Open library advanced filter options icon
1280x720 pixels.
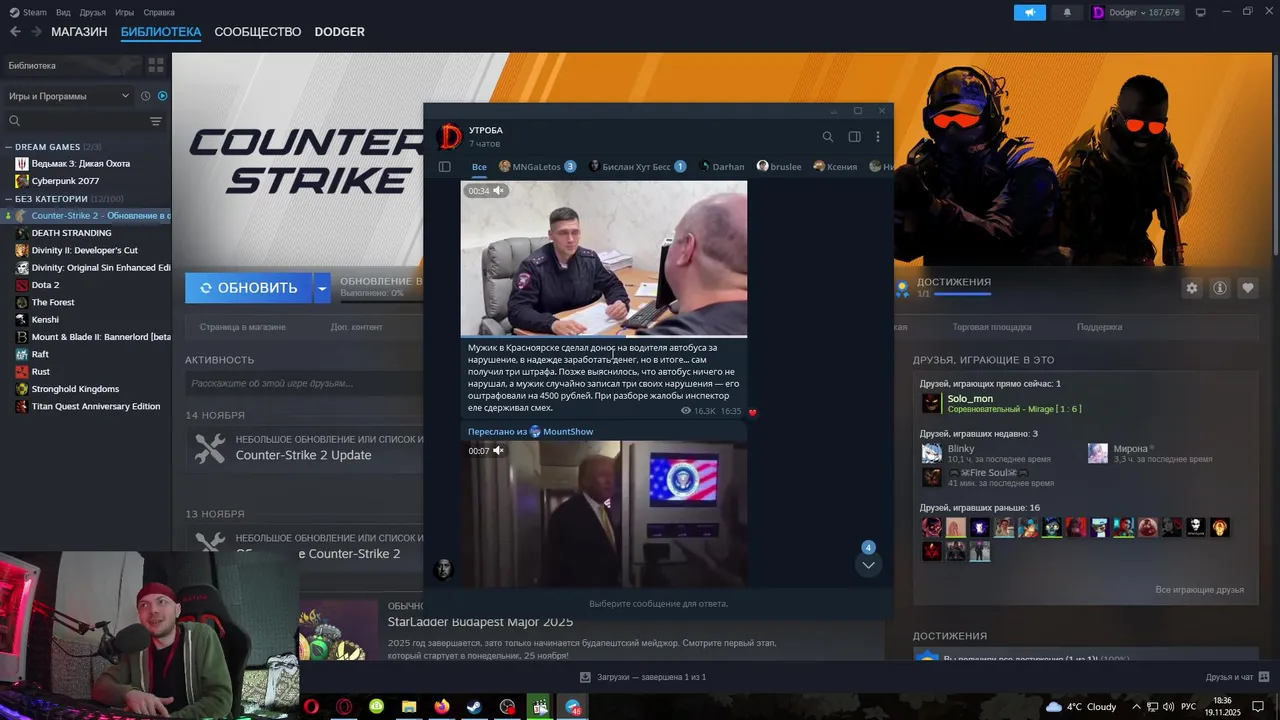pos(156,121)
